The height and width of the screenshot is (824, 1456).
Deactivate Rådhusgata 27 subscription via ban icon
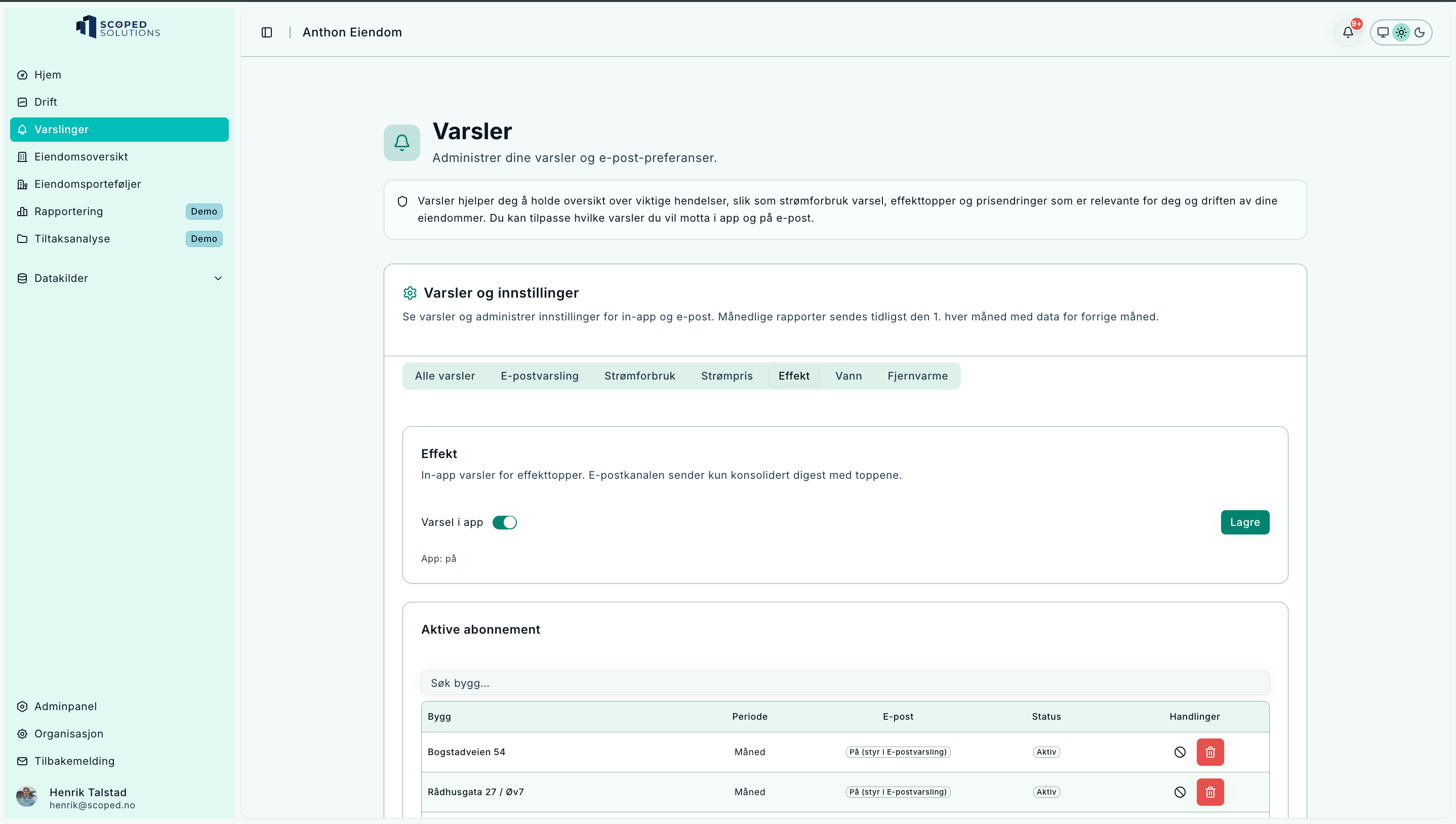coord(1179,792)
